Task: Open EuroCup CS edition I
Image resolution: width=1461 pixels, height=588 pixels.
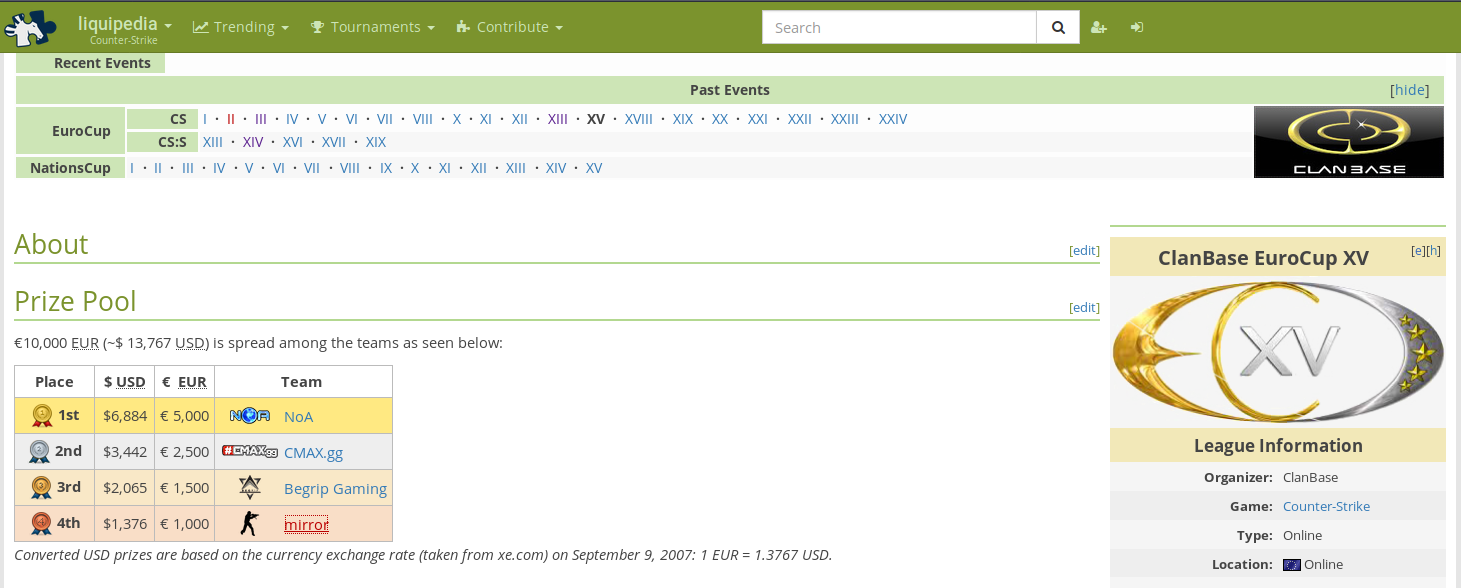Action: (x=205, y=119)
